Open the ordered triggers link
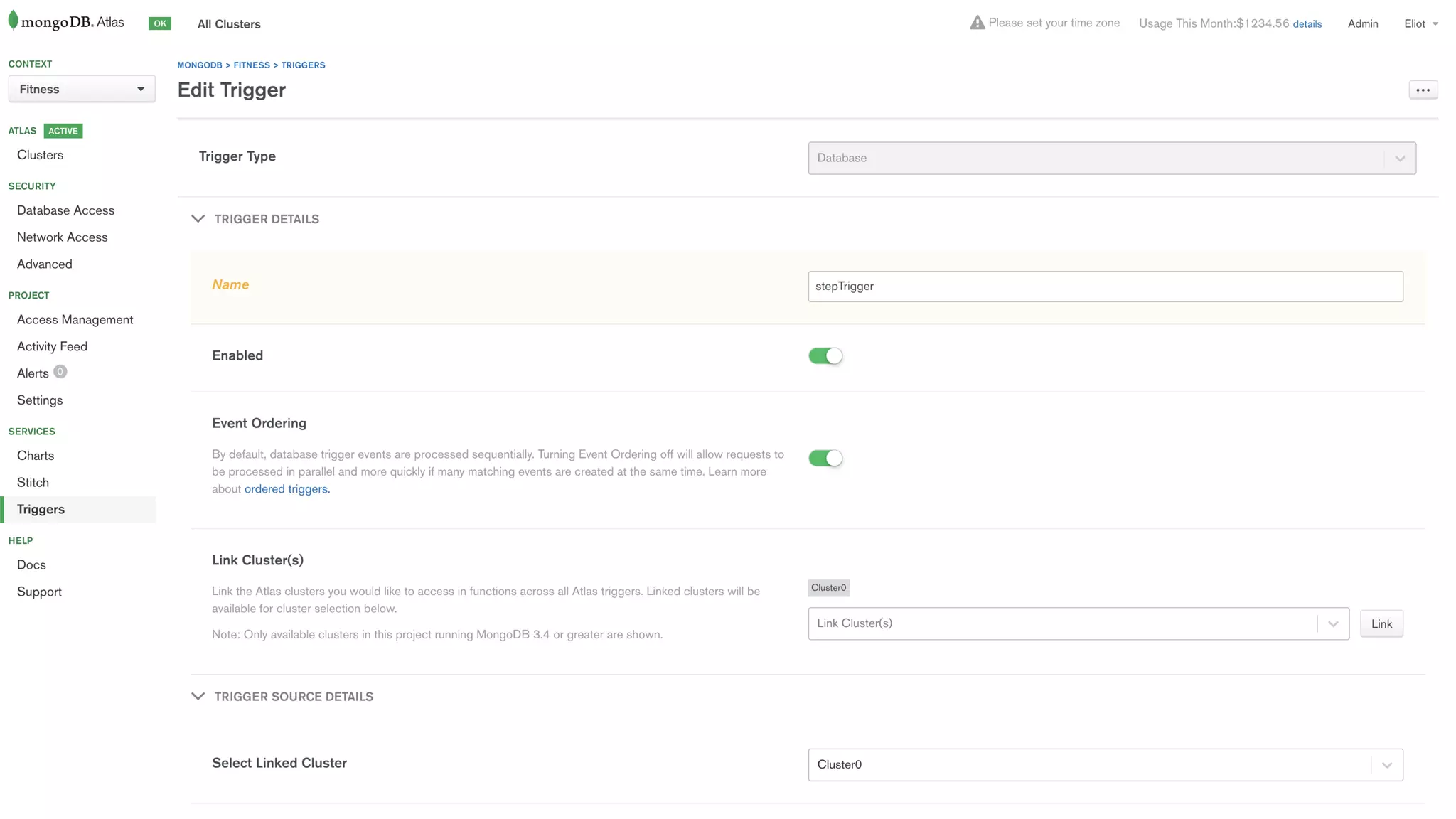 [286, 489]
